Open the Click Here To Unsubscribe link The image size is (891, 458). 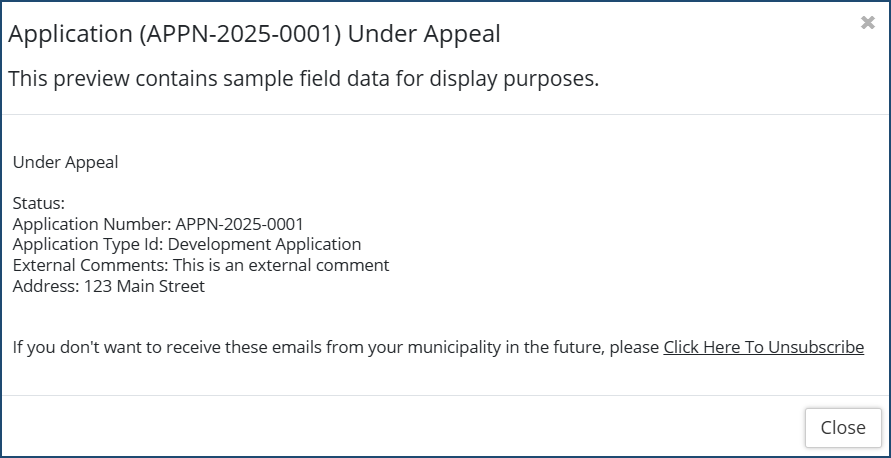click(x=763, y=347)
